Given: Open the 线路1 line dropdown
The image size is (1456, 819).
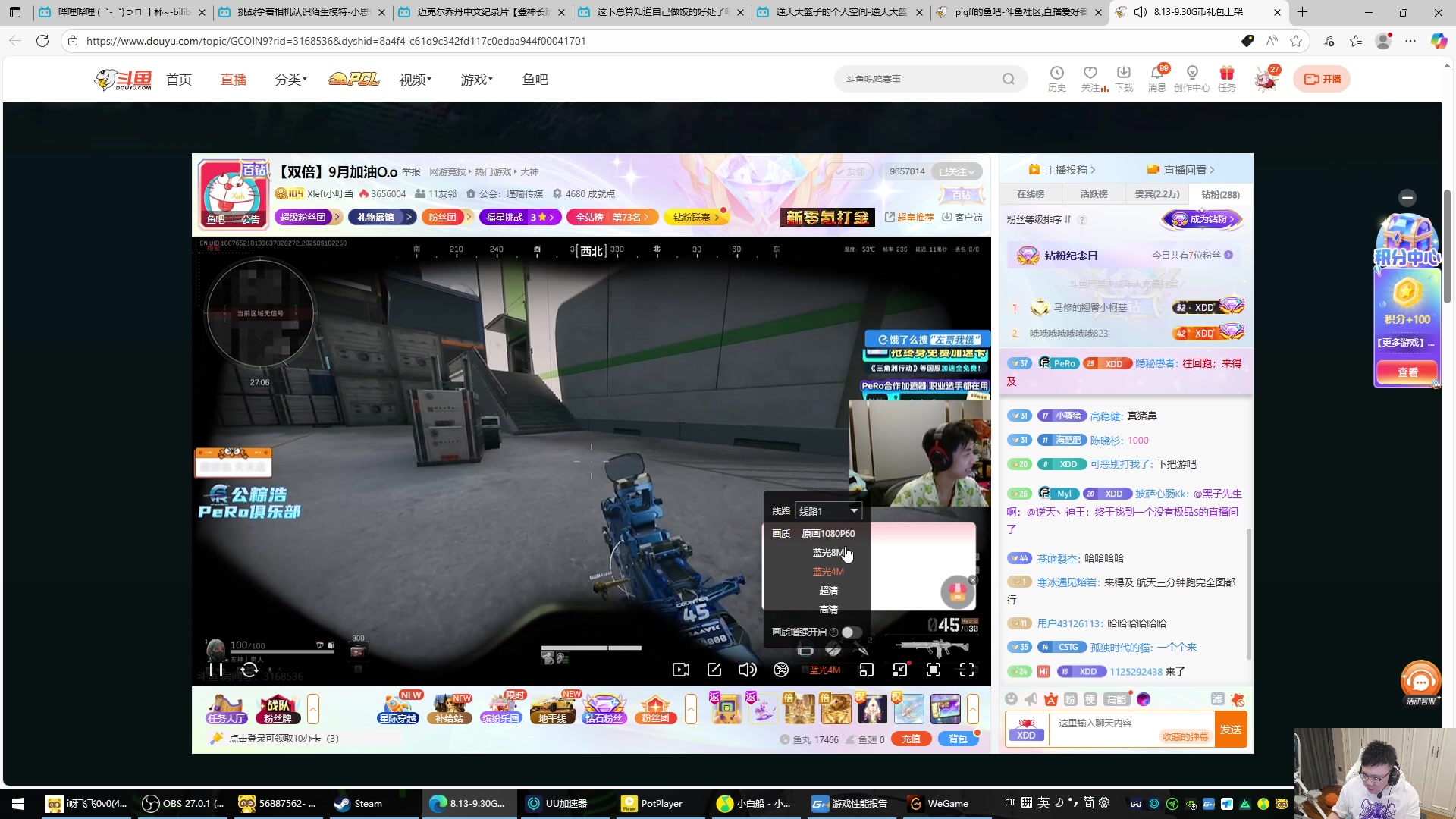Looking at the screenshot, I should 828,511.
